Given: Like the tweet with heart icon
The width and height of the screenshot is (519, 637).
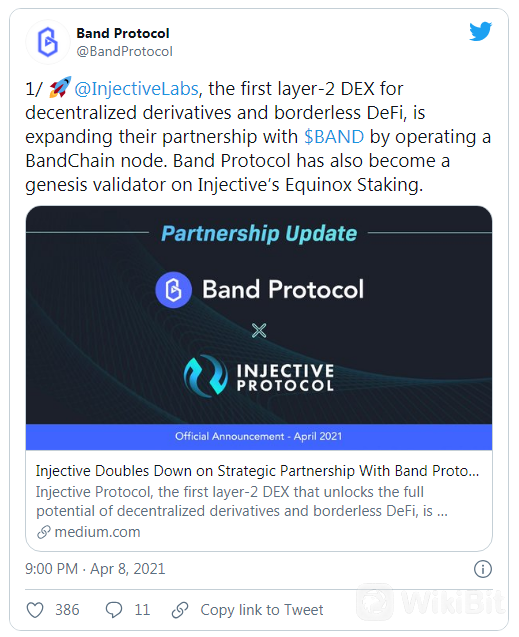Looking at the screenshot, I should coord(35,610).
